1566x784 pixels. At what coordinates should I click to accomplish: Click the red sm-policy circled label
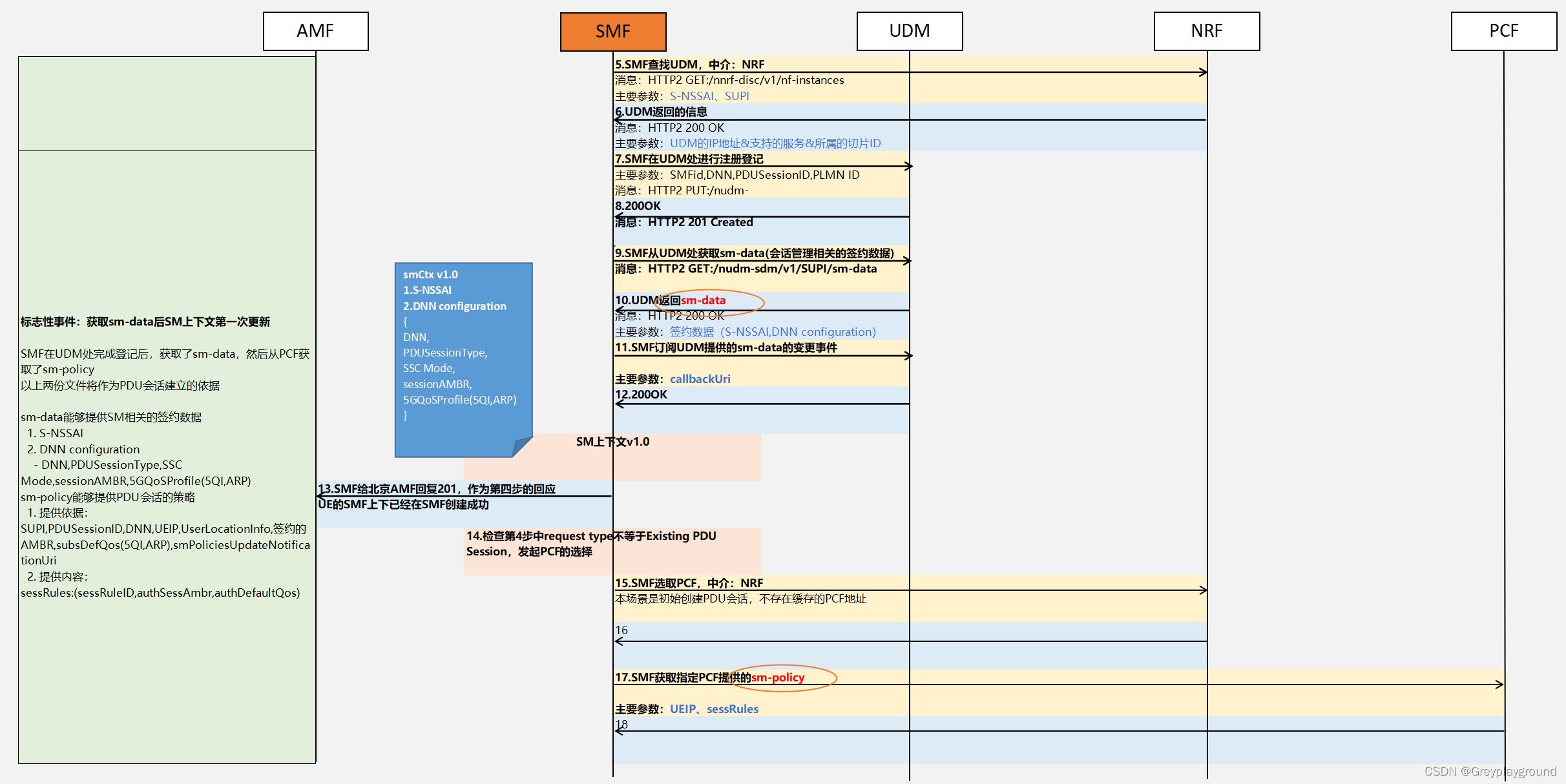778,677
